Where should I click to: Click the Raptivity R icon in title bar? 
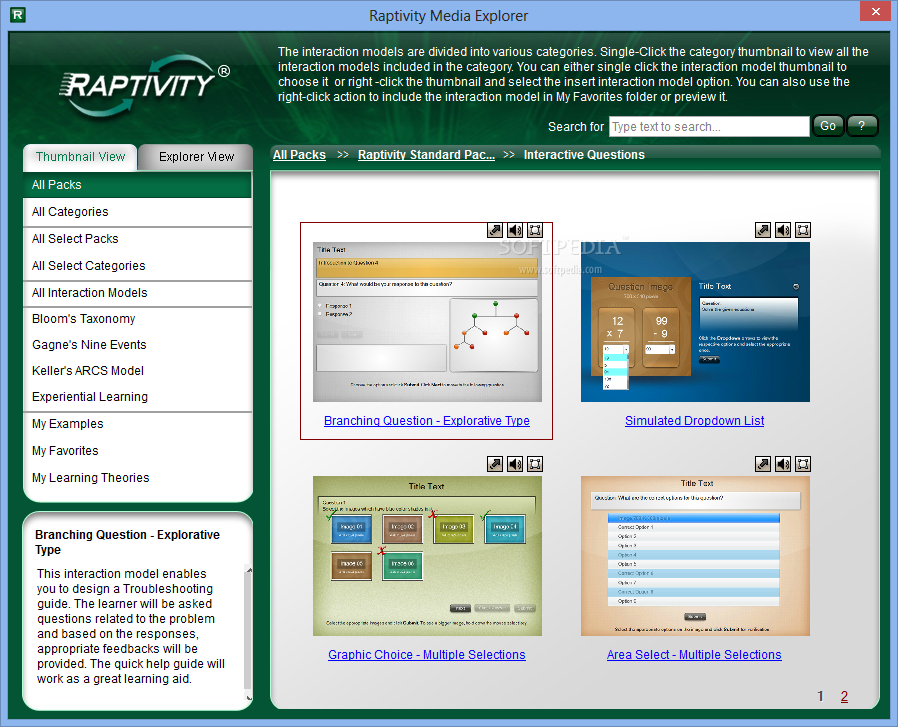[18, 15]
